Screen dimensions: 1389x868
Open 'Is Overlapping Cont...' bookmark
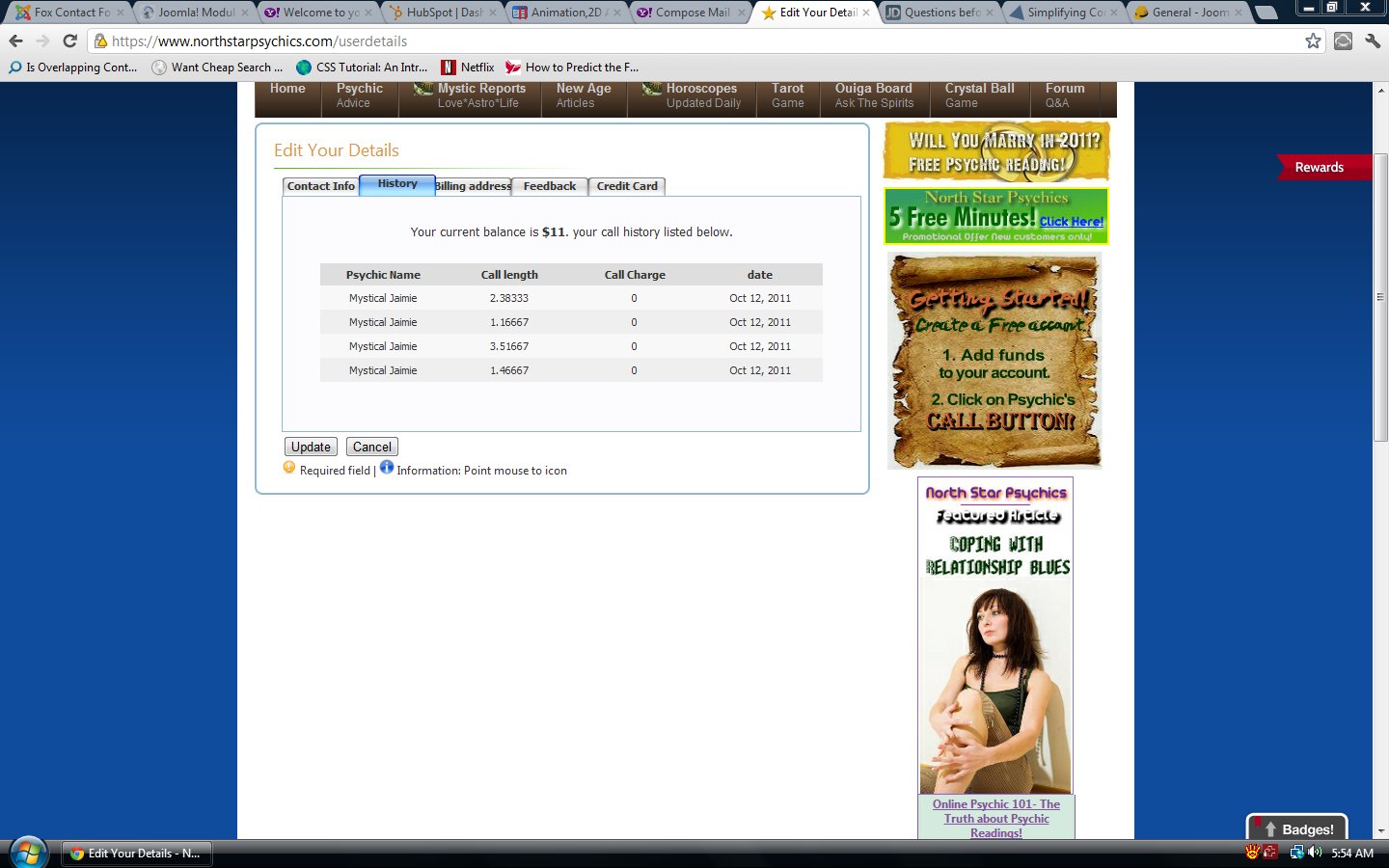pyautogui.click(x=73, y=68)
